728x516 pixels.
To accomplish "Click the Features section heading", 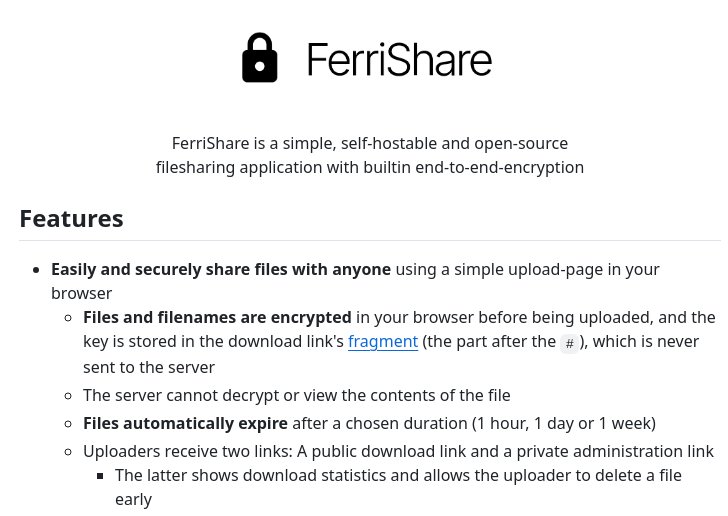I will [72, 218].
